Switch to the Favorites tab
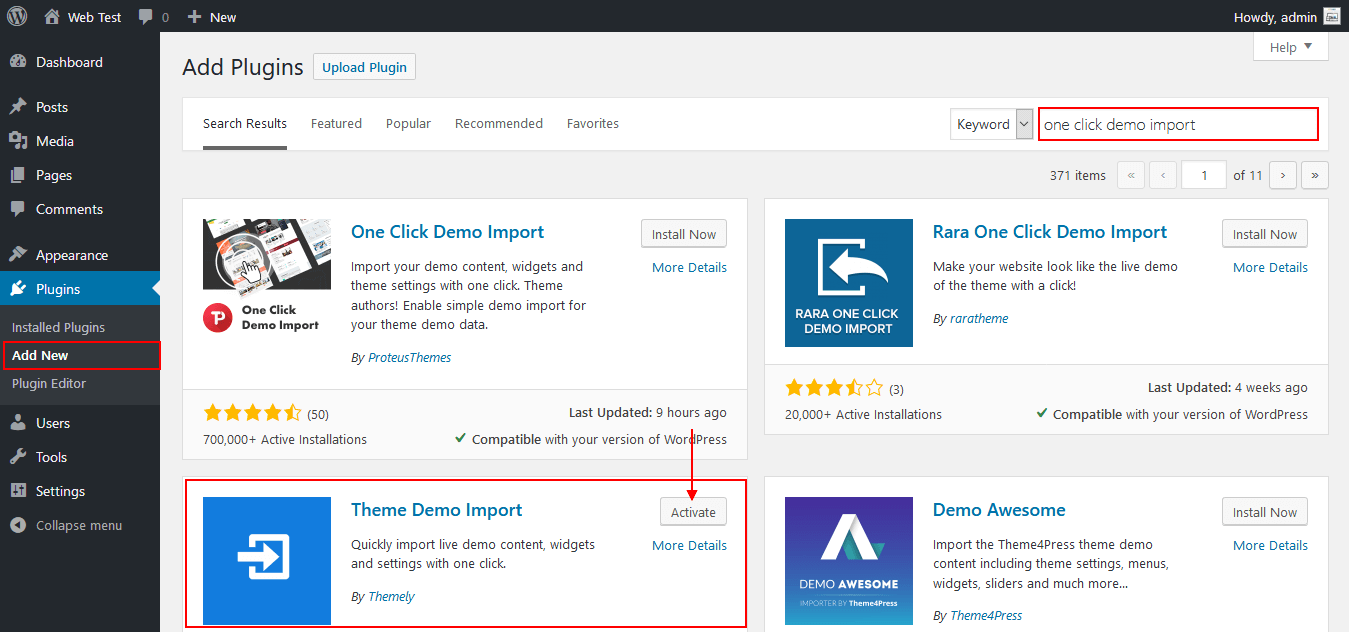Image resolution: width=1349 pixels, height=632 pixels. pyautogui.click(x=593, y=123)
